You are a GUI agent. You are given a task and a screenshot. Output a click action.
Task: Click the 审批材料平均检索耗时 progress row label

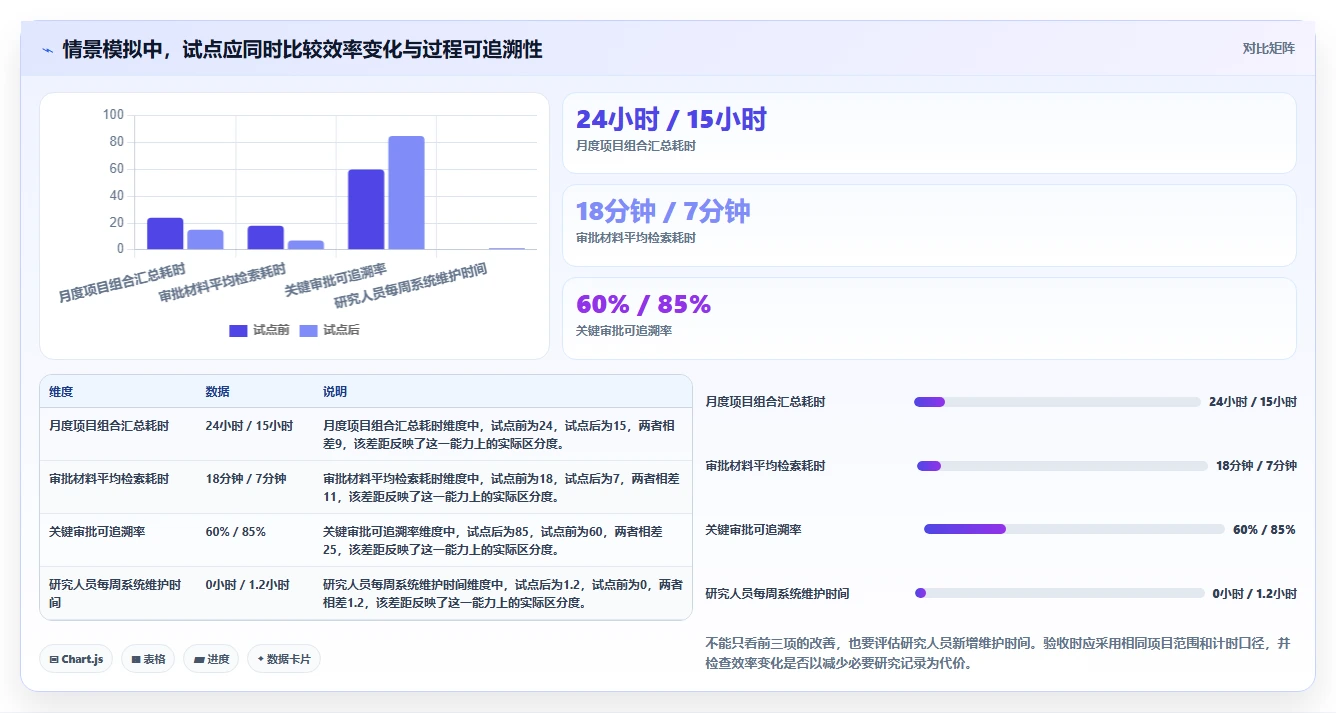point(765,466)
